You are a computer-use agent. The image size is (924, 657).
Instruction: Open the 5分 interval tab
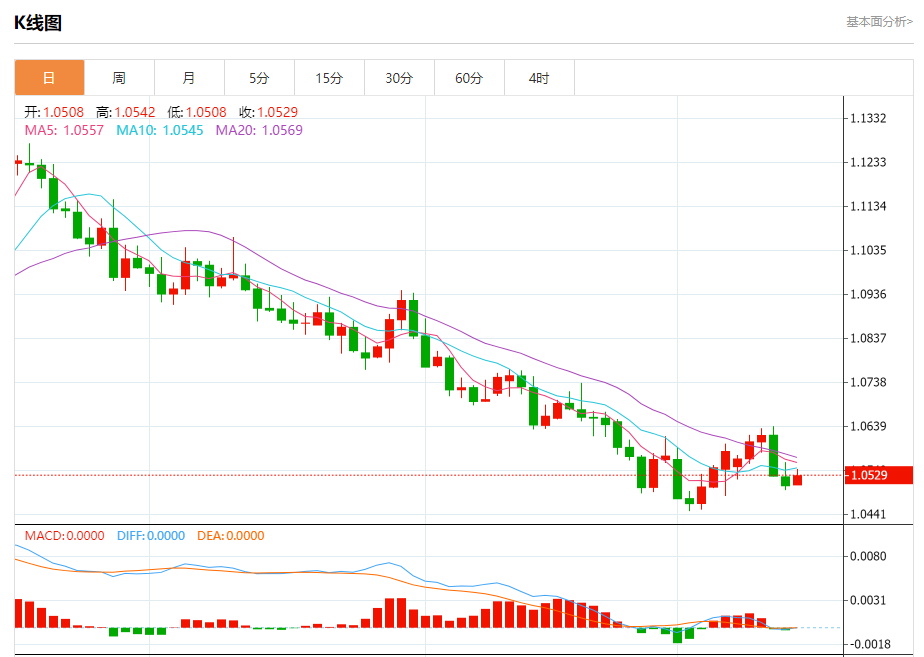pos(259,78)
